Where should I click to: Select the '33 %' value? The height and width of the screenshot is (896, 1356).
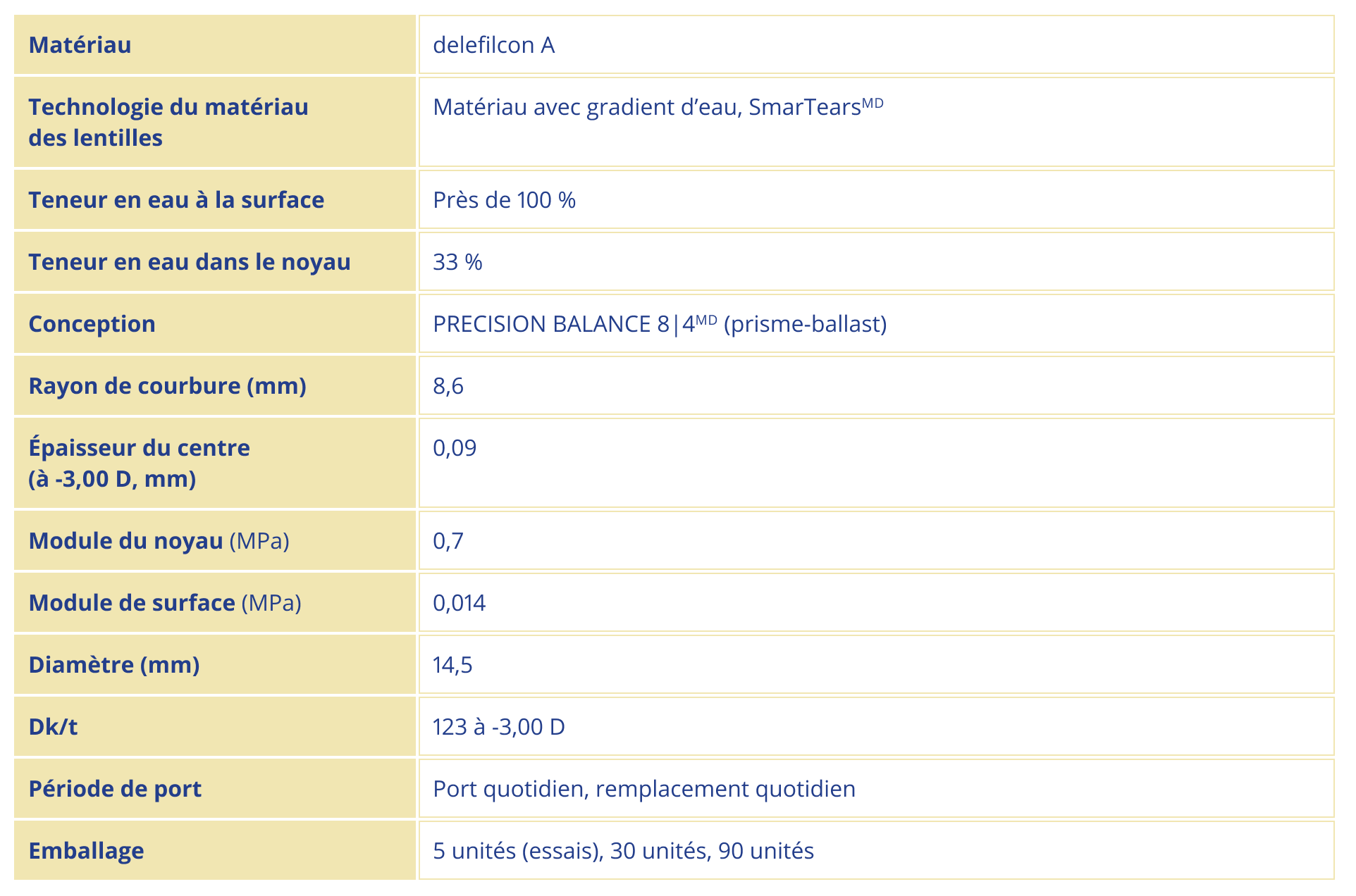457,262
